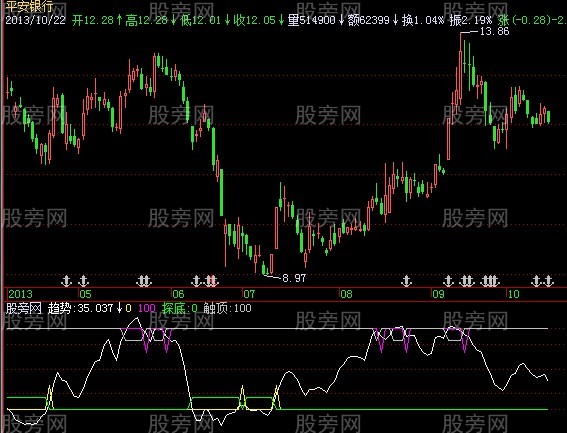Viewport: 567px width, 433px height.
Task: Click the high price 高12.28
Action: coord(146,20)
